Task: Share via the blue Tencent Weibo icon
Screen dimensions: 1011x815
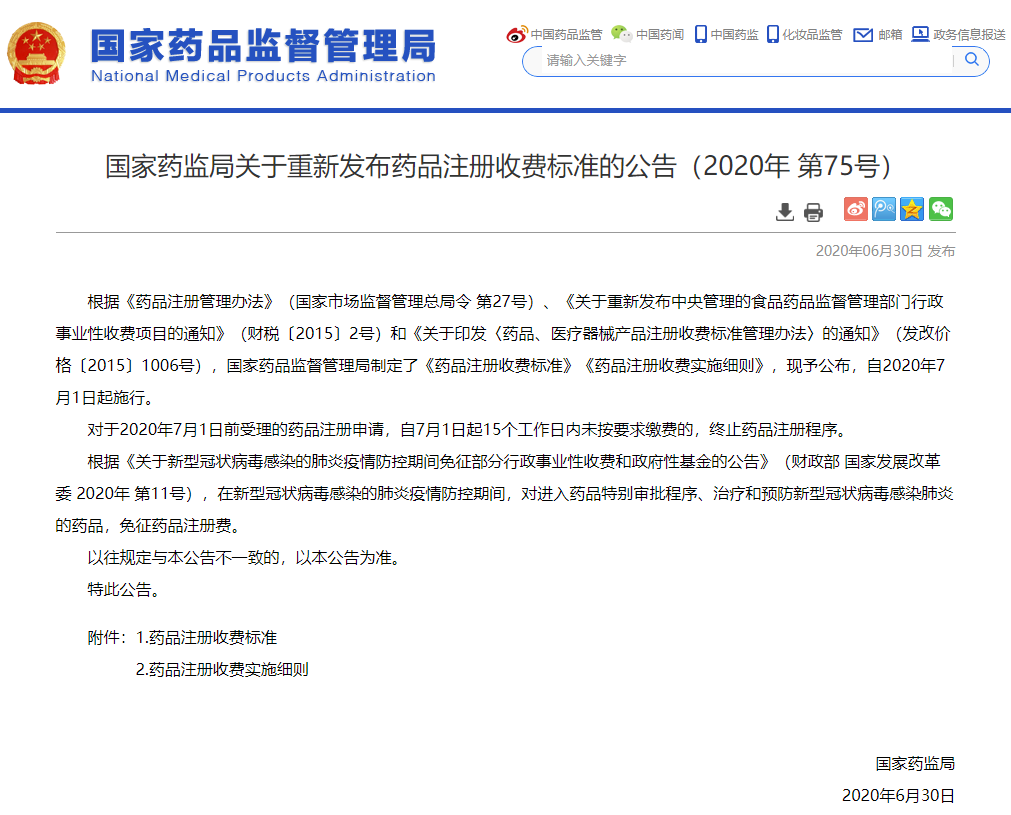Action: coord(884,209)
